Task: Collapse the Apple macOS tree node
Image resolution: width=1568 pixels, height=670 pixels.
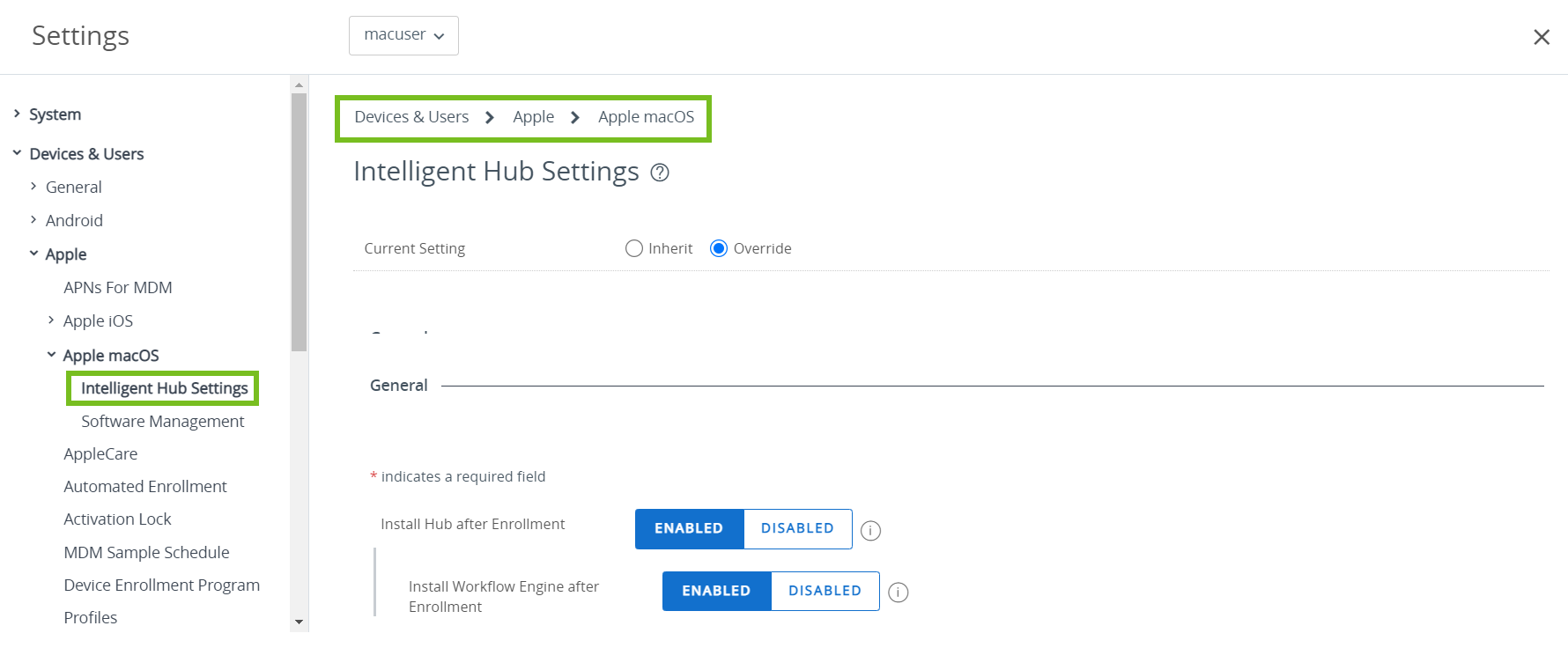Action: point(51,355)
